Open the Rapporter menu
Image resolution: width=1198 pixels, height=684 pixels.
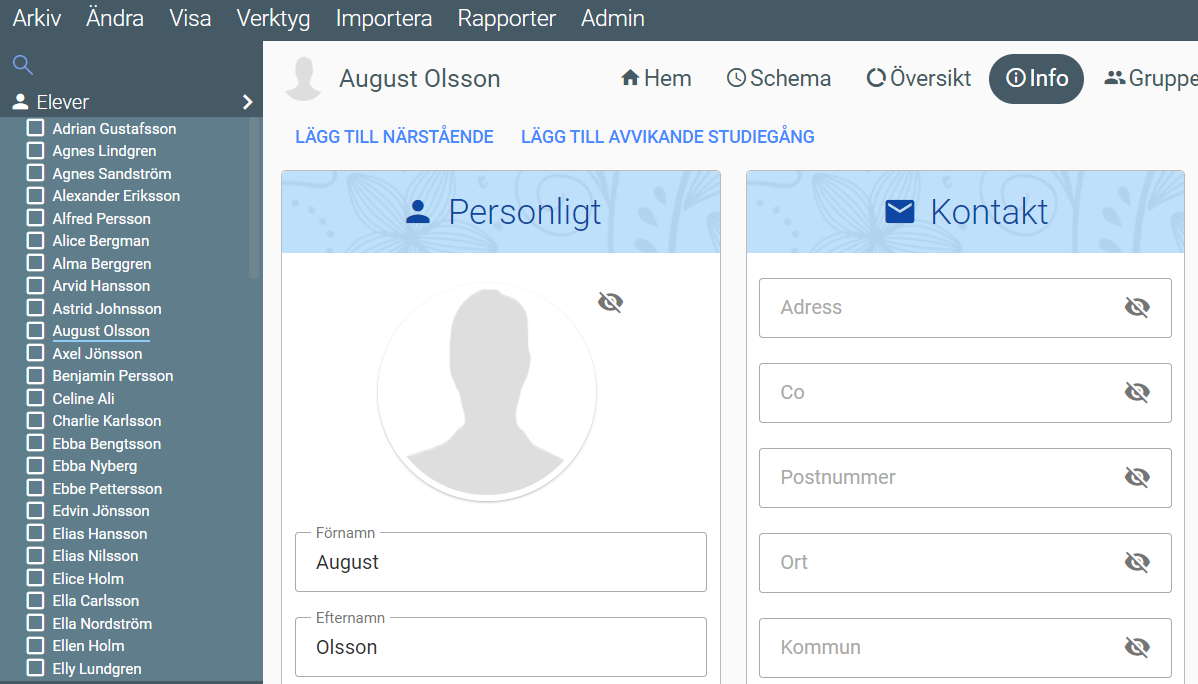[x=506, y=18]
